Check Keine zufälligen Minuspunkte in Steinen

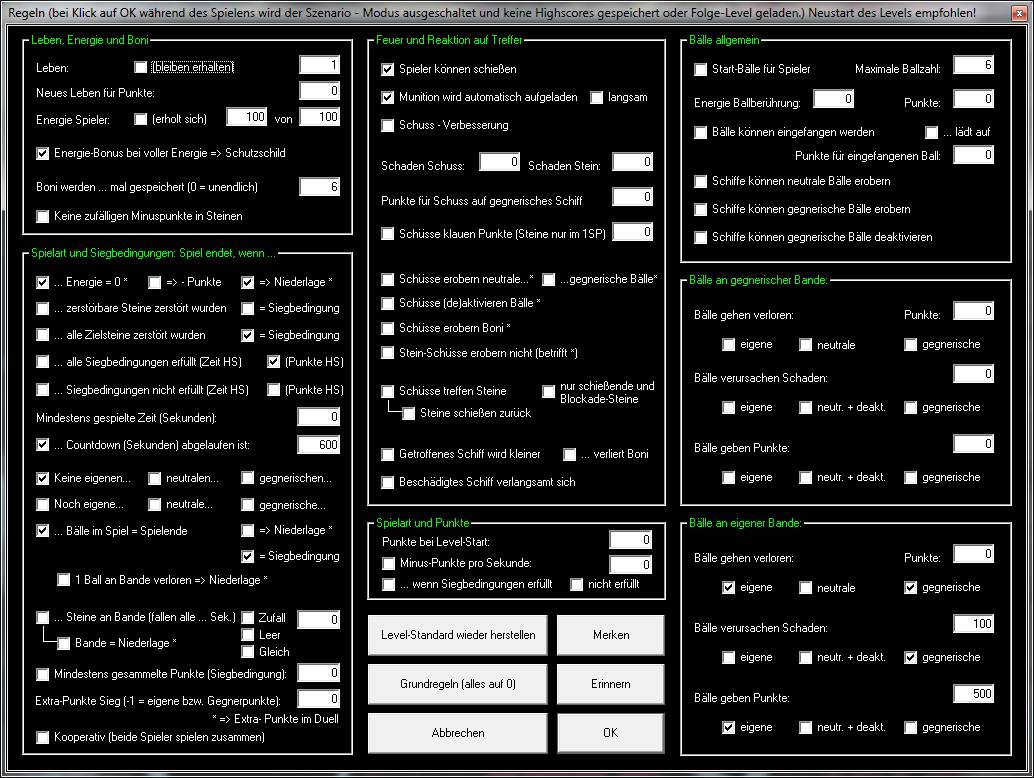click(x=43, y=216)
